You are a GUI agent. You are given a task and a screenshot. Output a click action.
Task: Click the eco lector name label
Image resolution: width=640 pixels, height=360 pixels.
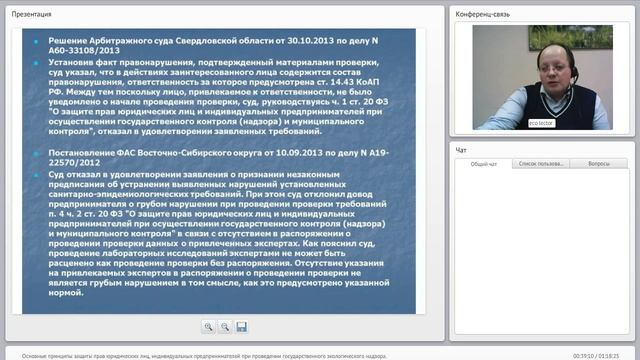[x=541, y=123]
